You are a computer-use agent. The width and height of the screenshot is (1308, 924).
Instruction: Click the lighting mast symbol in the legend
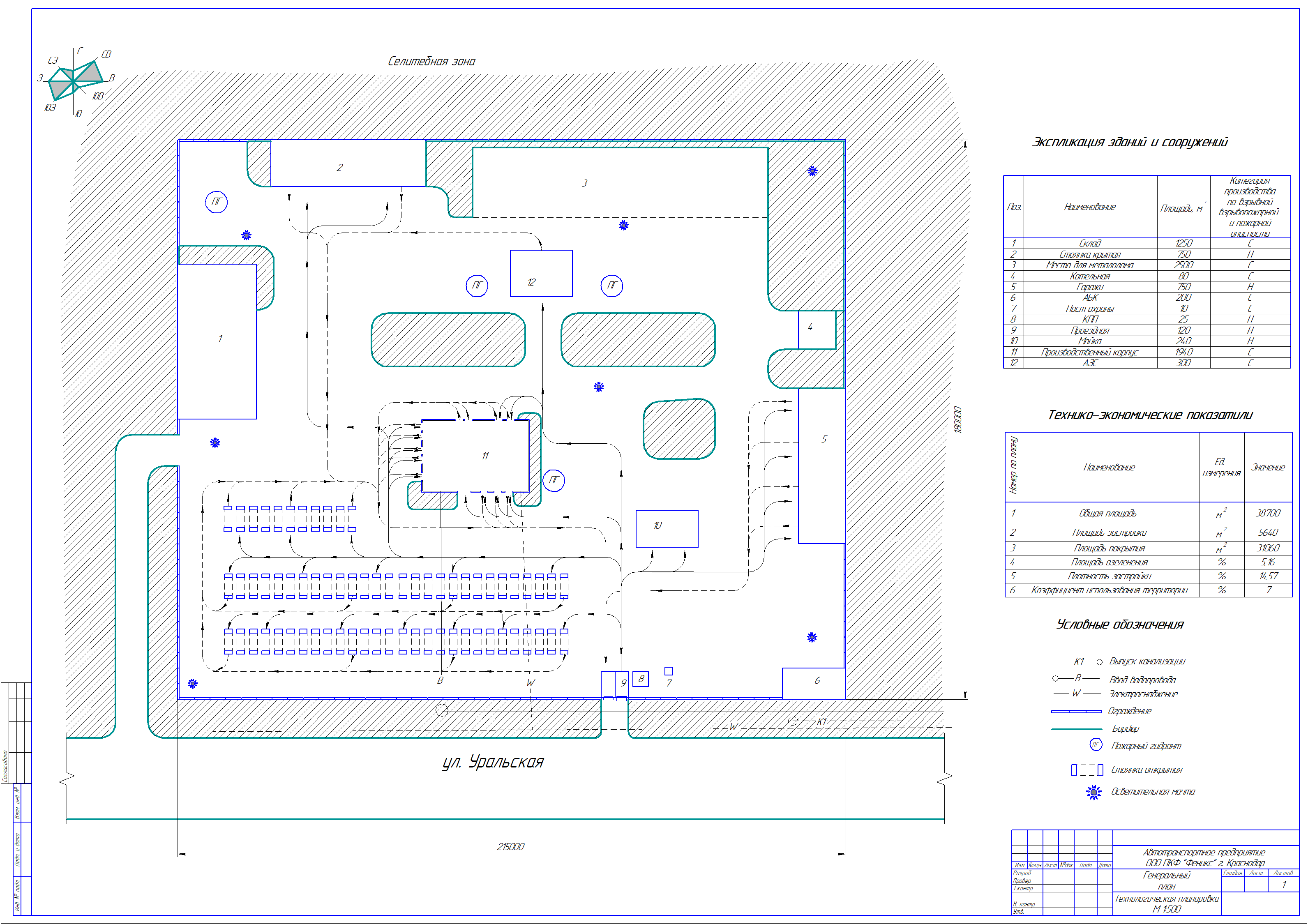click(1093, 792)
